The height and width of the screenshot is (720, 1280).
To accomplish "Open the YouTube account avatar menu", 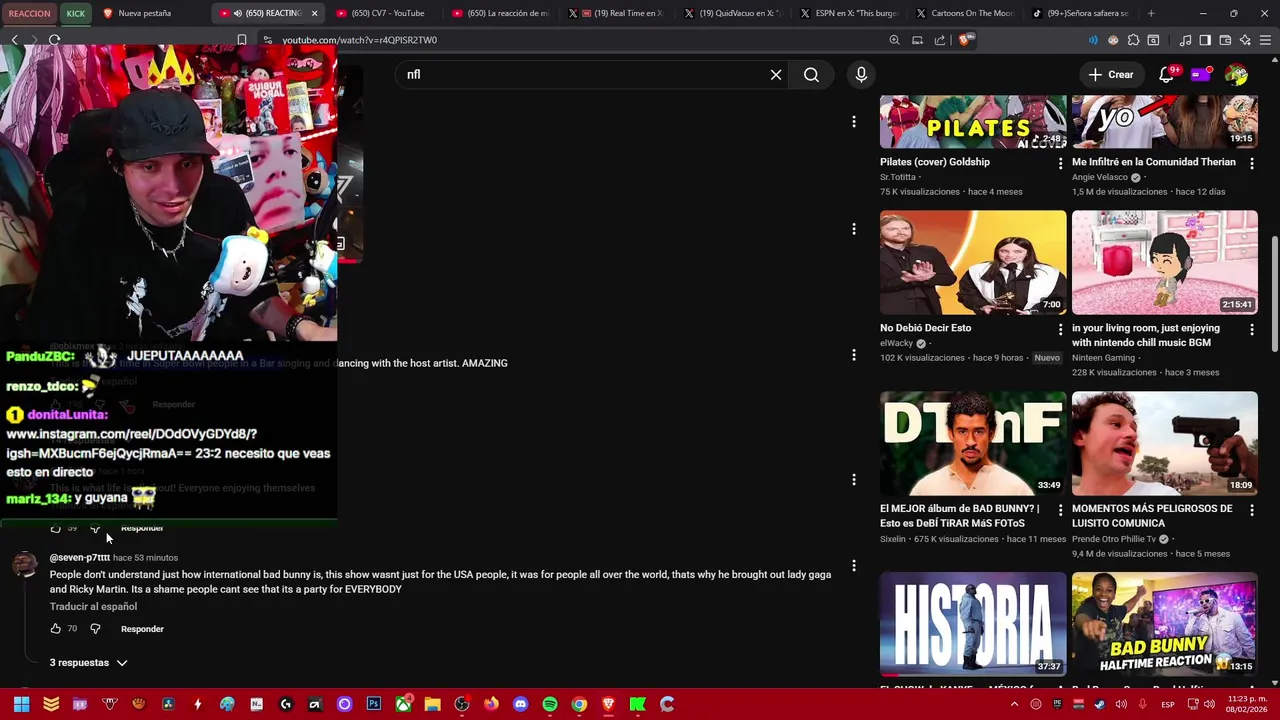I will click(x=1236, y=75).
